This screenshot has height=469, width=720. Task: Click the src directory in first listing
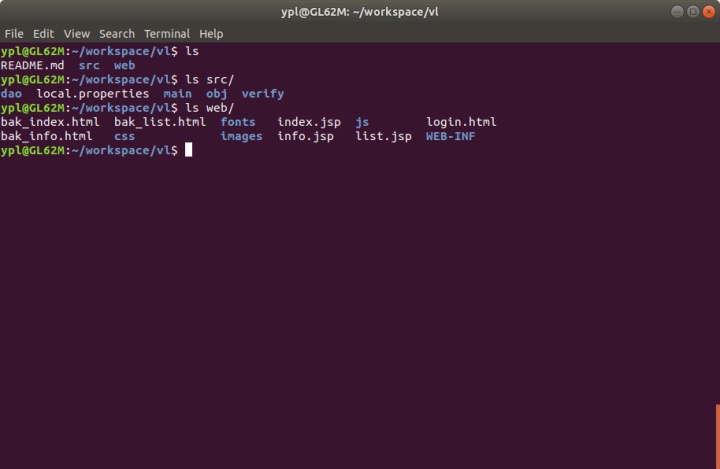click(89, 65)
